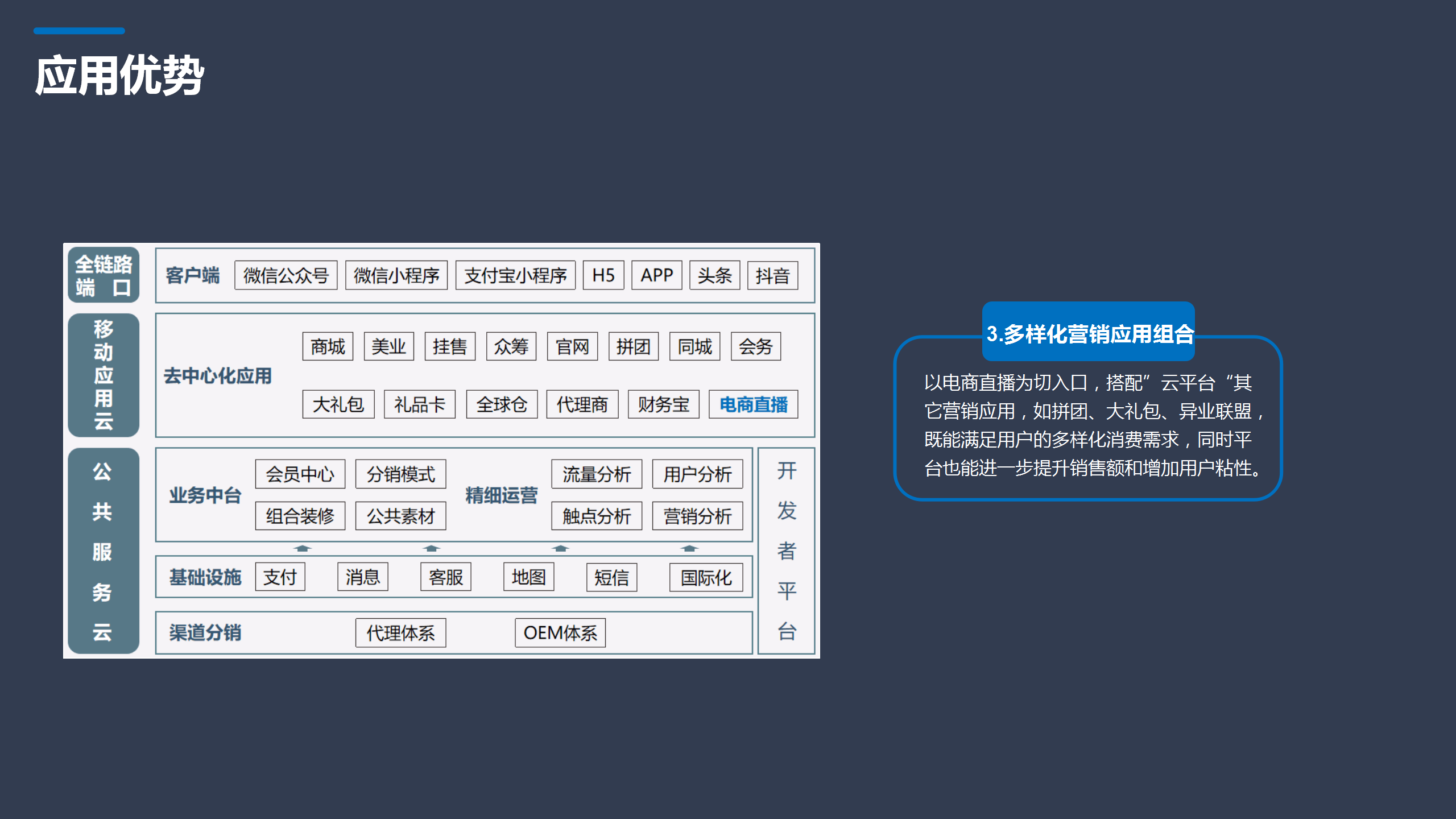1456x819 pixels.
Task: Click the 国际化 box
Action: (x=706, y=577)
